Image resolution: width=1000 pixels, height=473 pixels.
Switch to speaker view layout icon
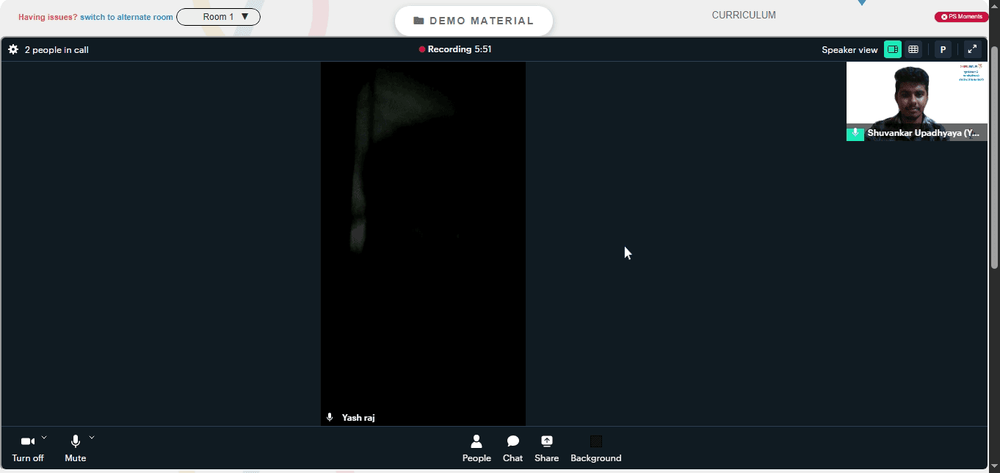click(892, 49)
